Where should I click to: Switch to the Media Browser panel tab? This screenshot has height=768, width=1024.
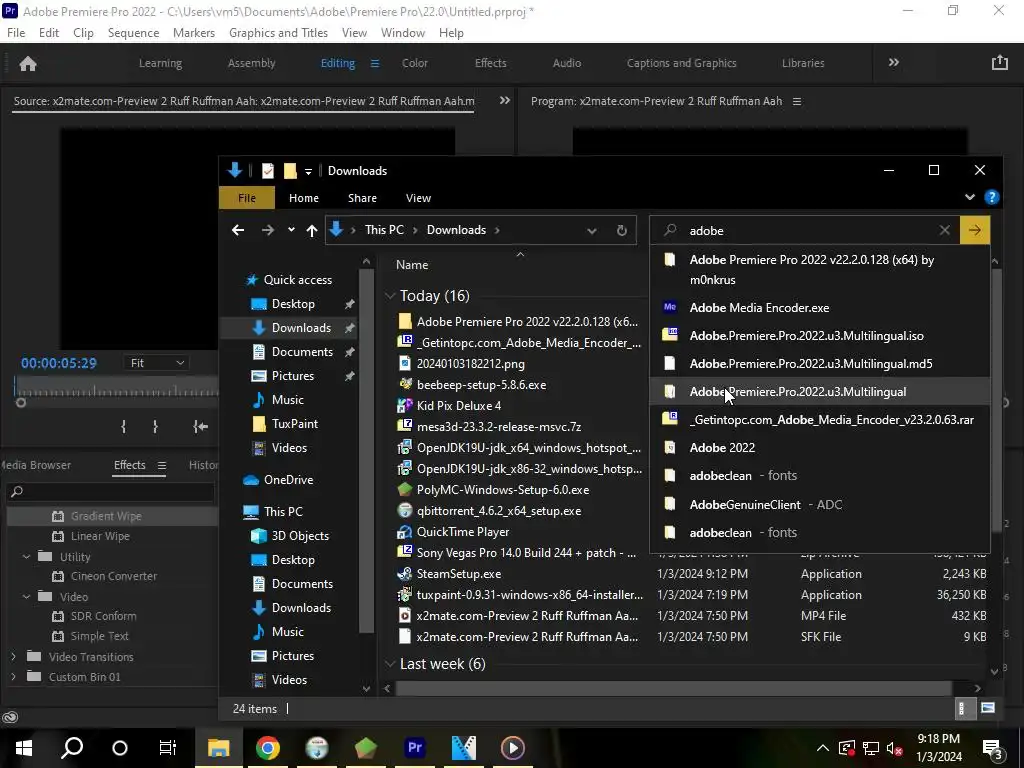pos(36,465)
